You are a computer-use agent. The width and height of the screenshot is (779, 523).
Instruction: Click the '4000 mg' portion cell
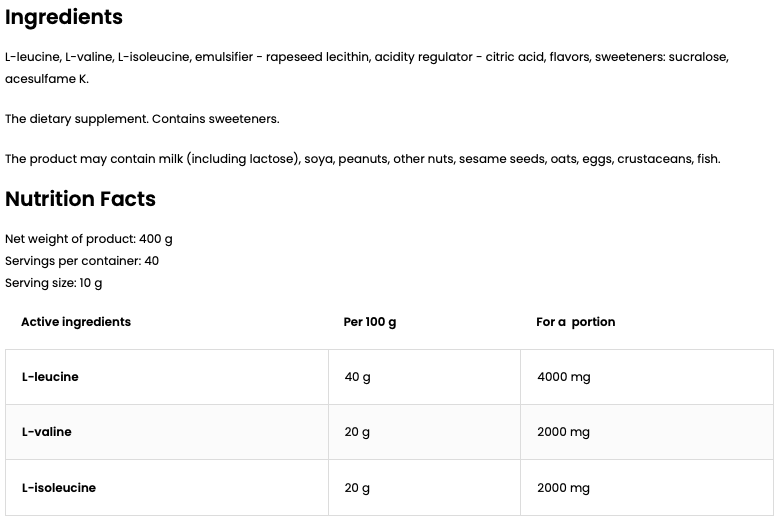point(564,377)
